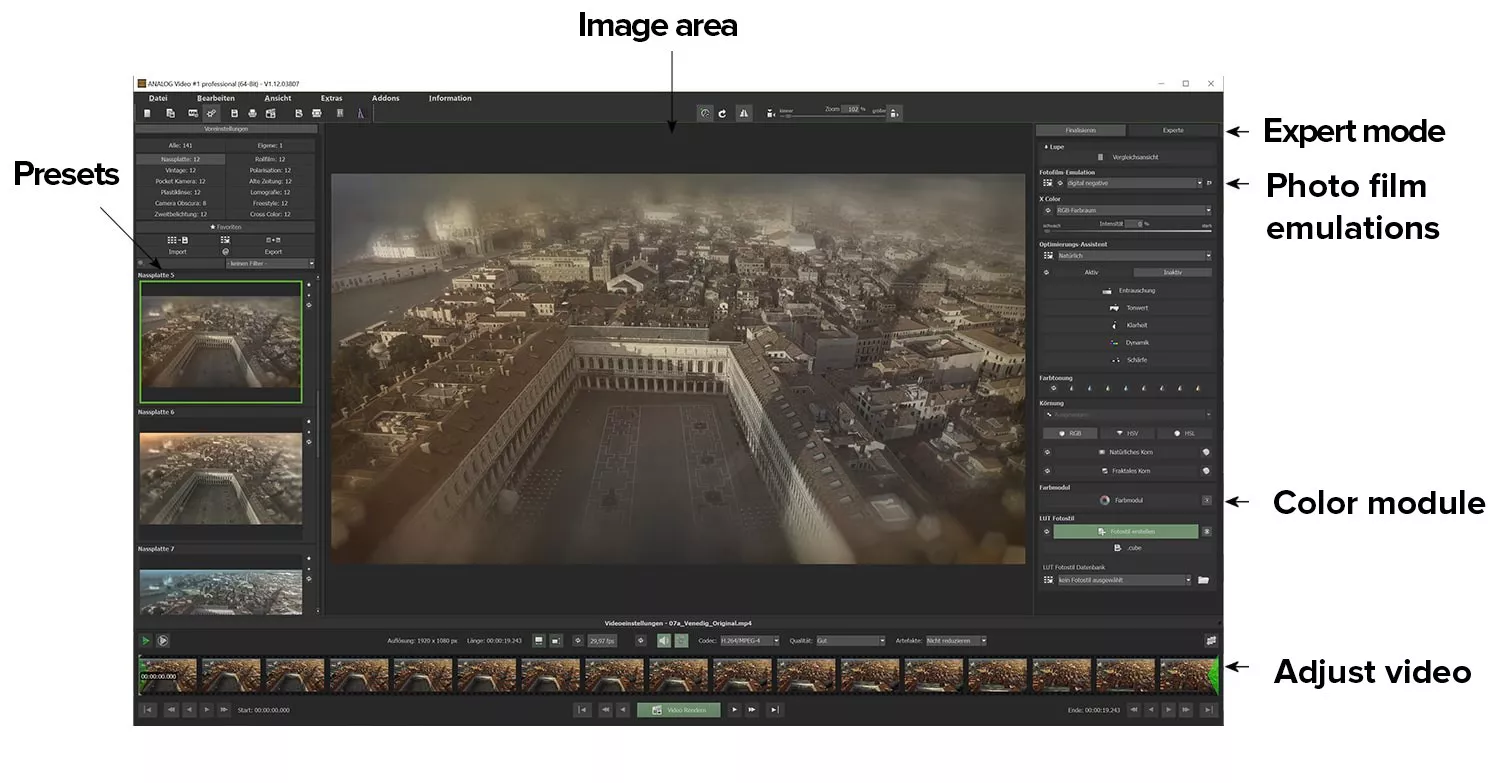Open the X Color 'RGB-Farbraum' dropdown
This screenshot has height=783, width=1500.
tap(1134, 211)
